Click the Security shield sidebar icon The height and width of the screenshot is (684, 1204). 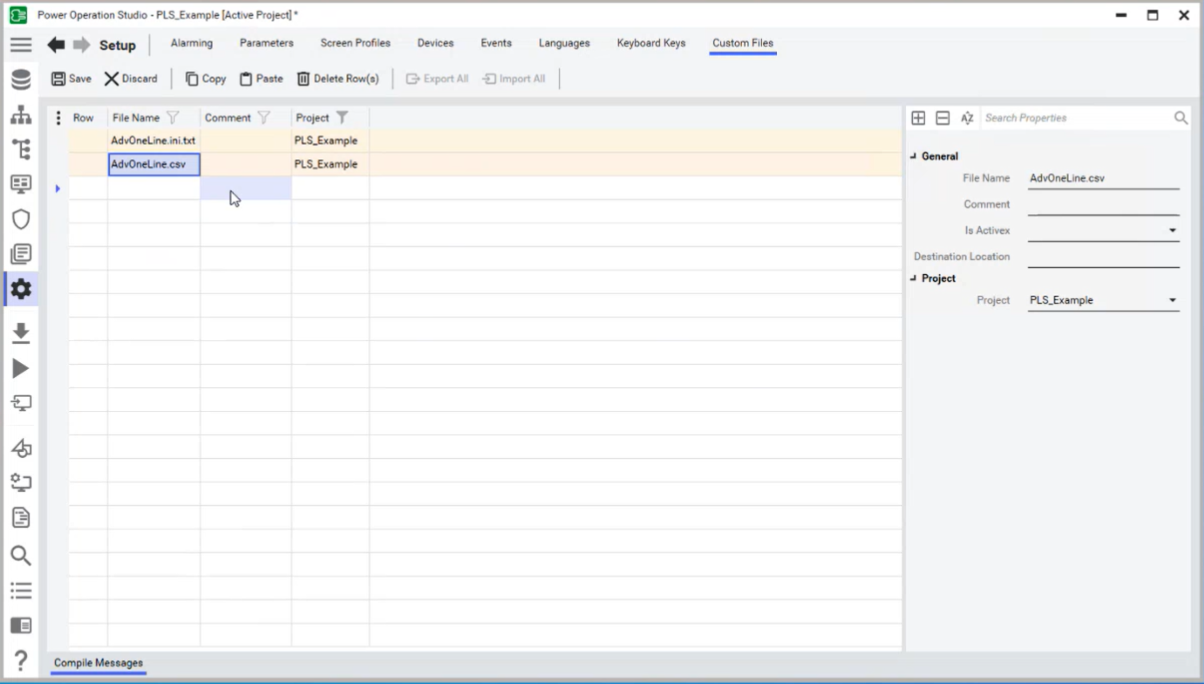click(x=20, y=219)
